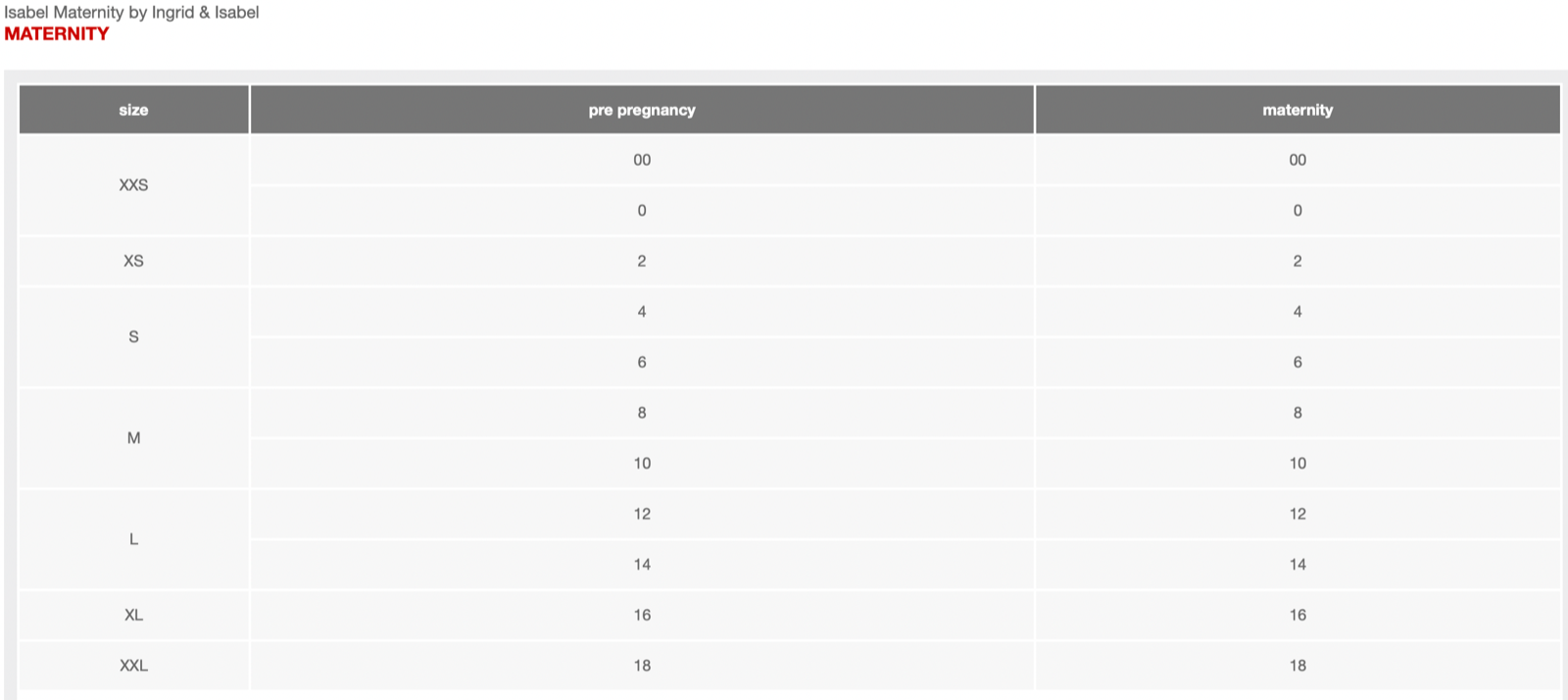Click the 'pre pregnancy' column header

click(x=642, y=110)
